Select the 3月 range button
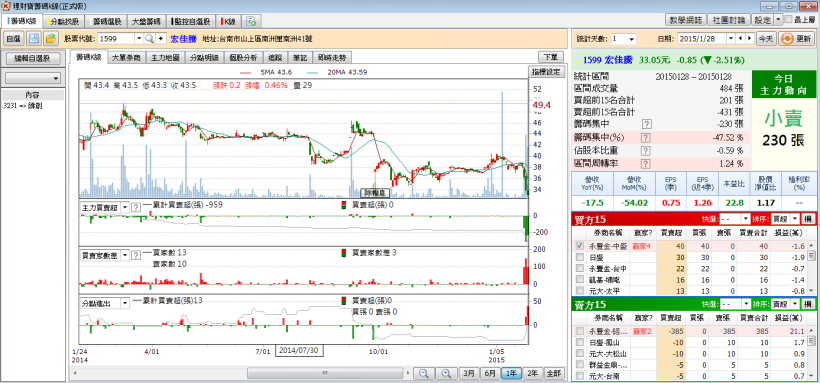This screenshot has width=820, height=383. point(469,373)
